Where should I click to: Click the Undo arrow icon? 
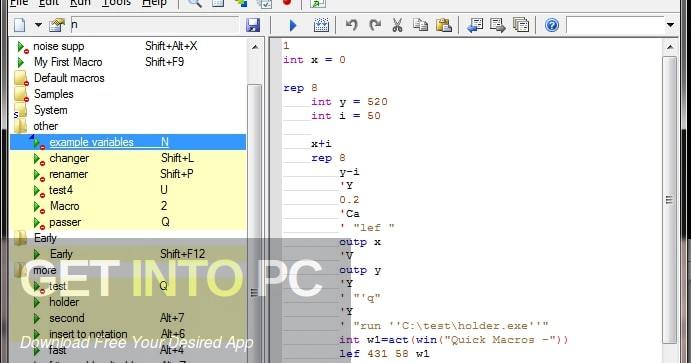tap(351, 25)
